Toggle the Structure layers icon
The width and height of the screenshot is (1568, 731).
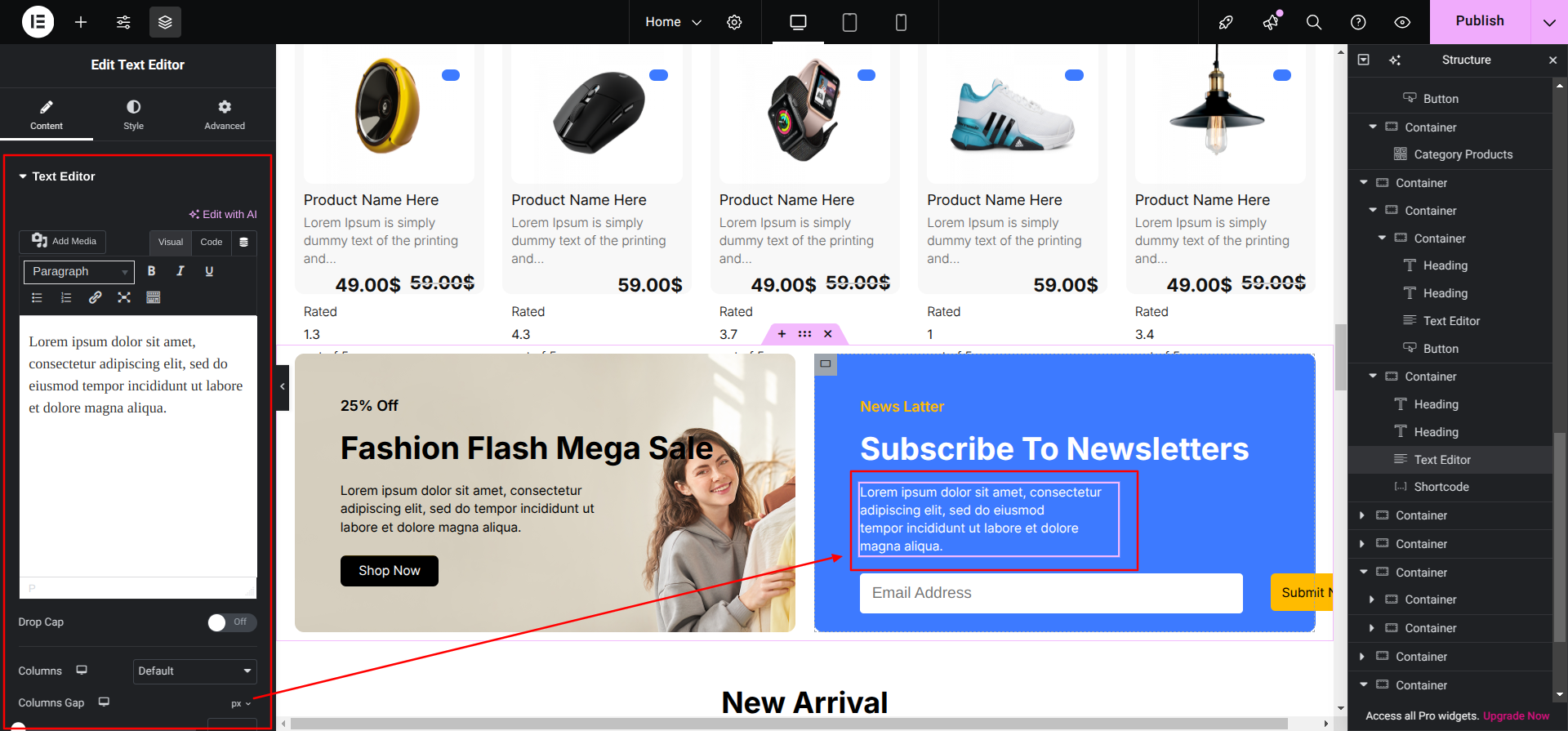[165, 22]
